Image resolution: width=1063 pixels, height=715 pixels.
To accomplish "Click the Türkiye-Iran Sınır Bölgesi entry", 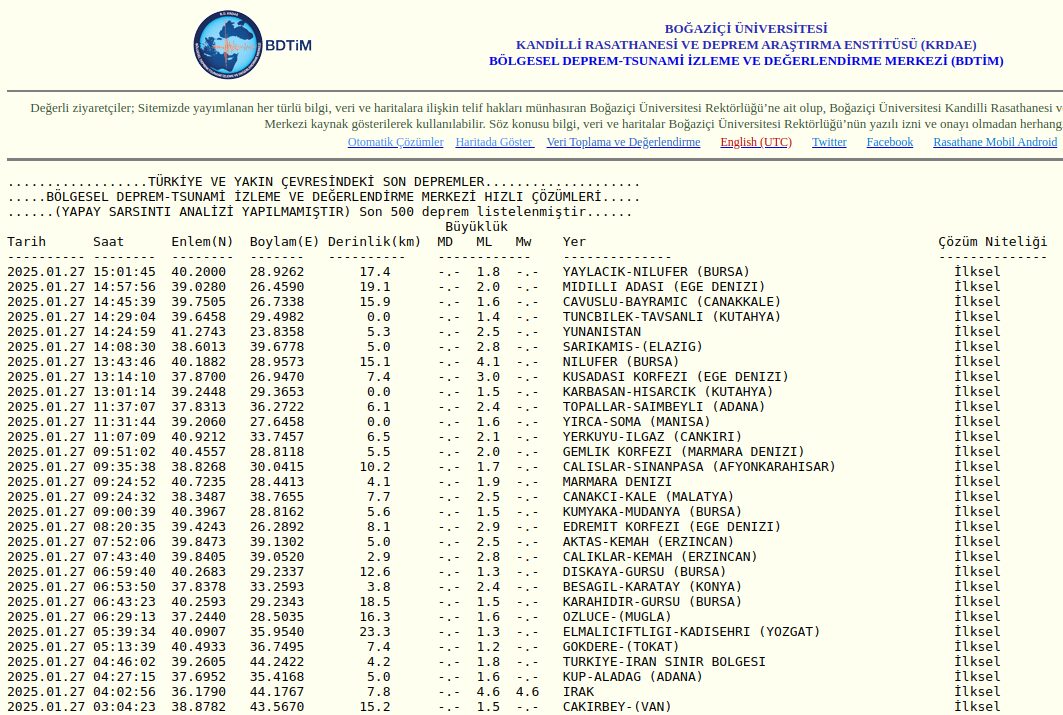I will pyautogui.click(x=664, y=662).
